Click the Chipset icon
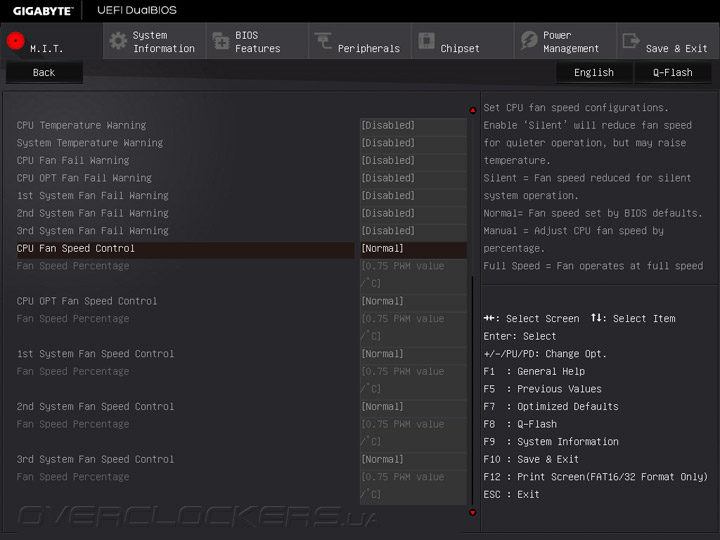 pyautogui.click(x=426, y=40)
